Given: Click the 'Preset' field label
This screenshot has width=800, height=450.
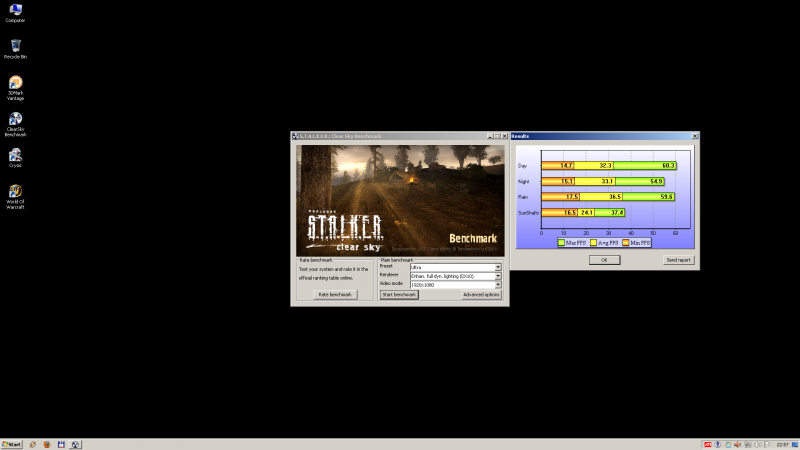Looking at the screenshot, I should 386,266.
